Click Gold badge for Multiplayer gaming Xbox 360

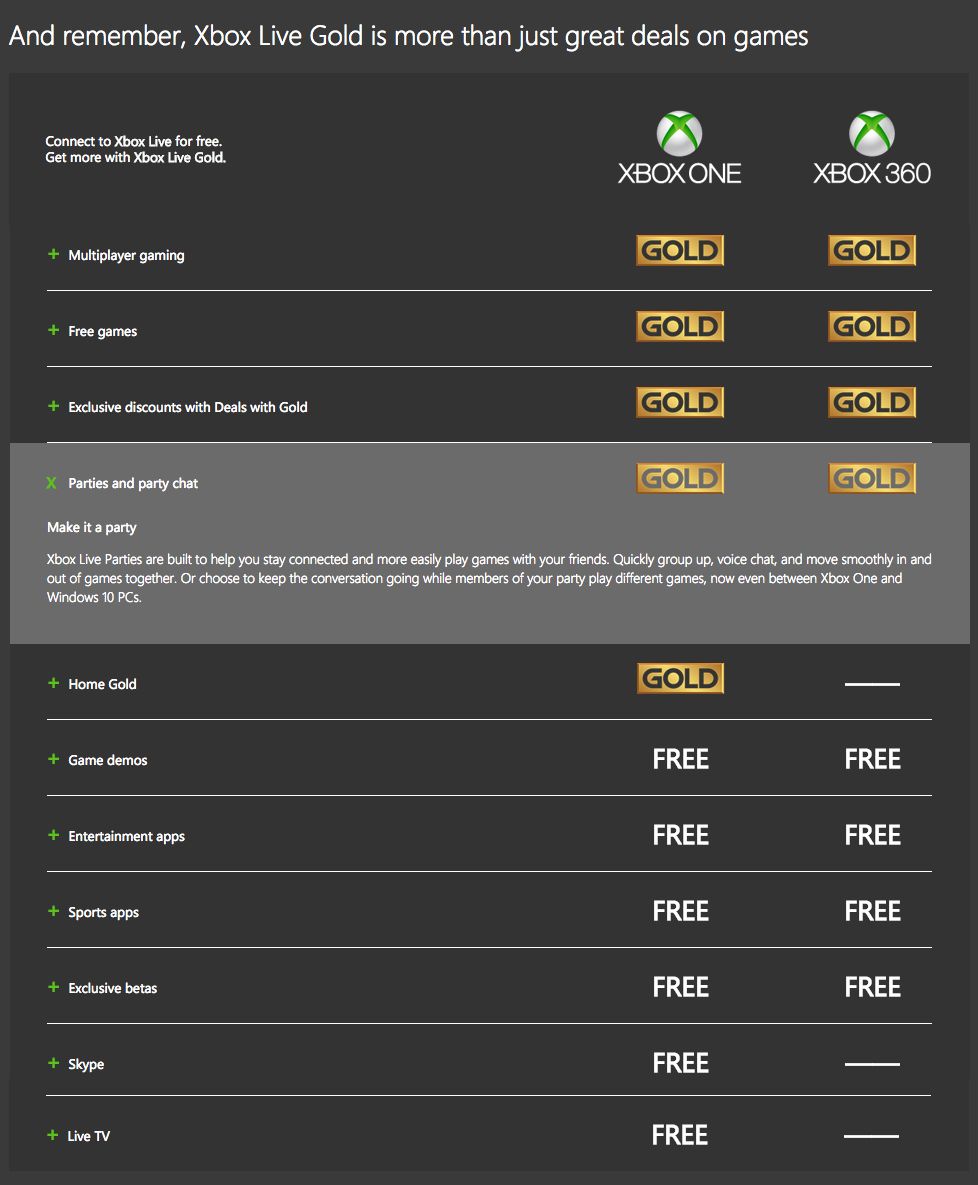click(872, 250)
